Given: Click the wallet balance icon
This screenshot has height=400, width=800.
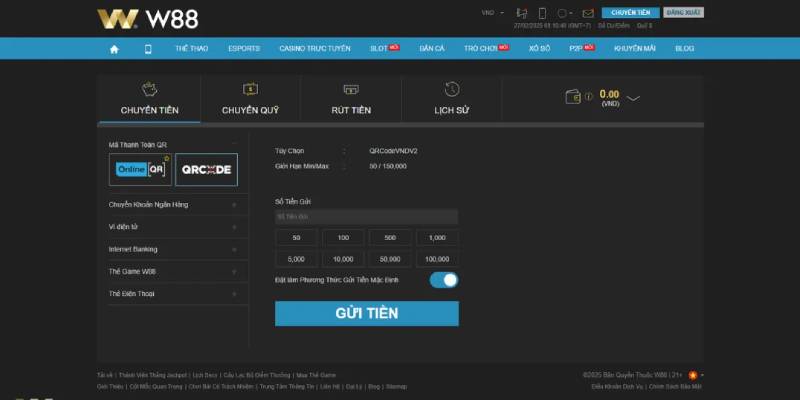Looking at the screenshot, I should point(573,96).
